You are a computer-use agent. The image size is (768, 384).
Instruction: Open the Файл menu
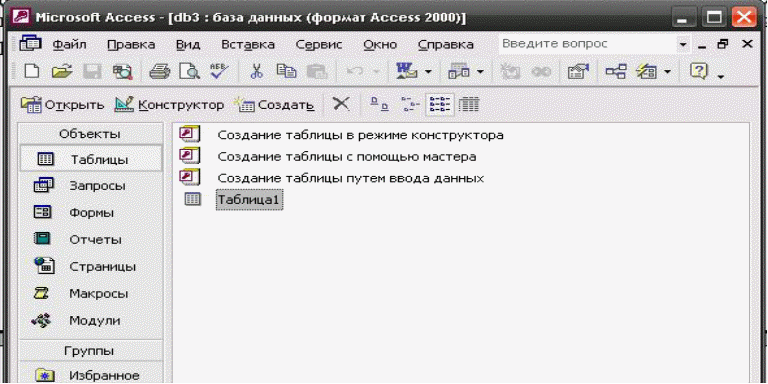coord(69,45)
